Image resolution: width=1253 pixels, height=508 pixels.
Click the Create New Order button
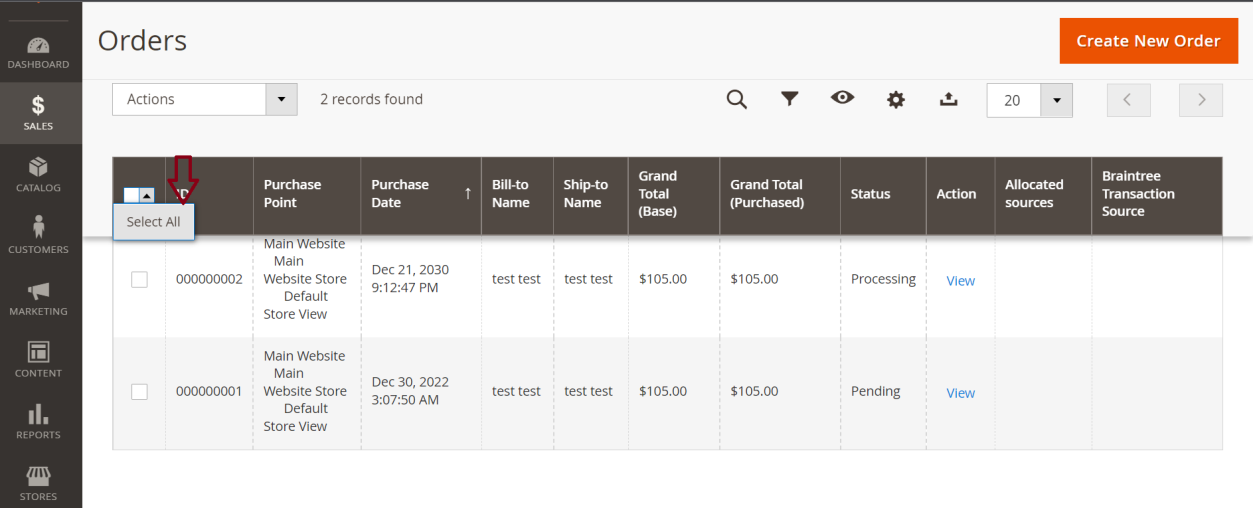click(1148, 41)
